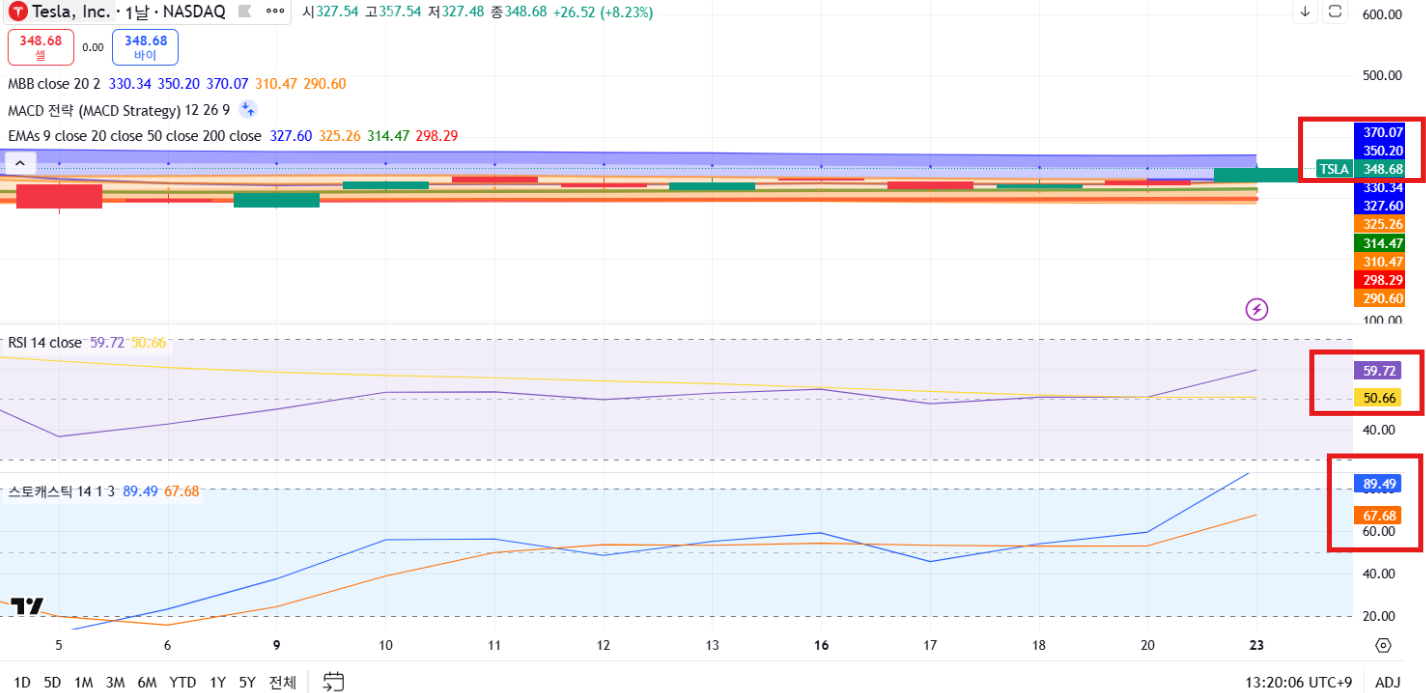The height and width of the screenshot is (693, 1426).
Task: Click the 314.47 green price axis label
Action: [x=1380, y=243]
